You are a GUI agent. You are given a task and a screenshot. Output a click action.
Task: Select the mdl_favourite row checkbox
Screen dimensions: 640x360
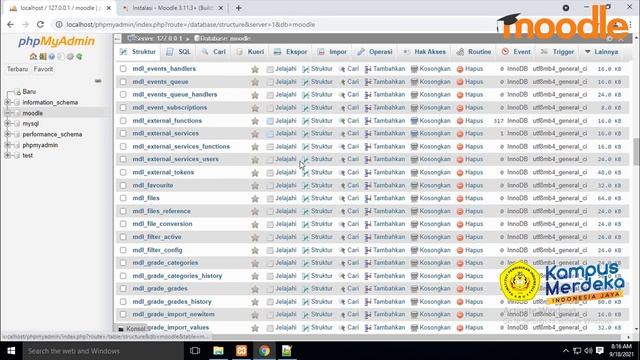point(123,185)
